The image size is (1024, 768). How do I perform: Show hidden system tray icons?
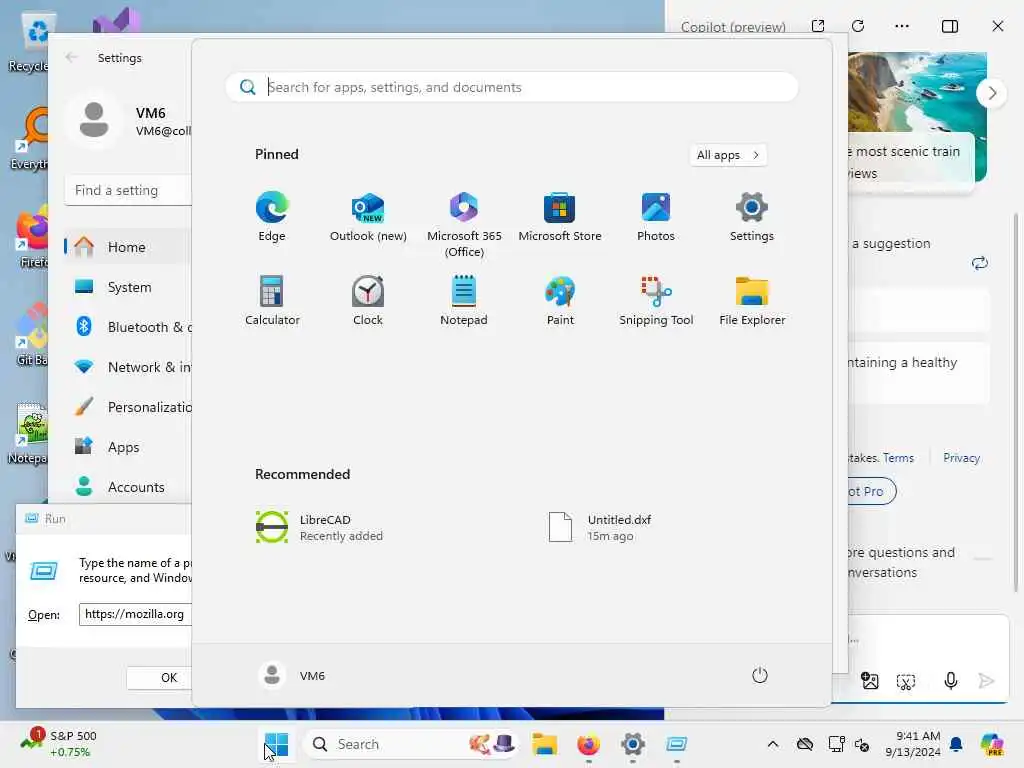click(773, 744)
